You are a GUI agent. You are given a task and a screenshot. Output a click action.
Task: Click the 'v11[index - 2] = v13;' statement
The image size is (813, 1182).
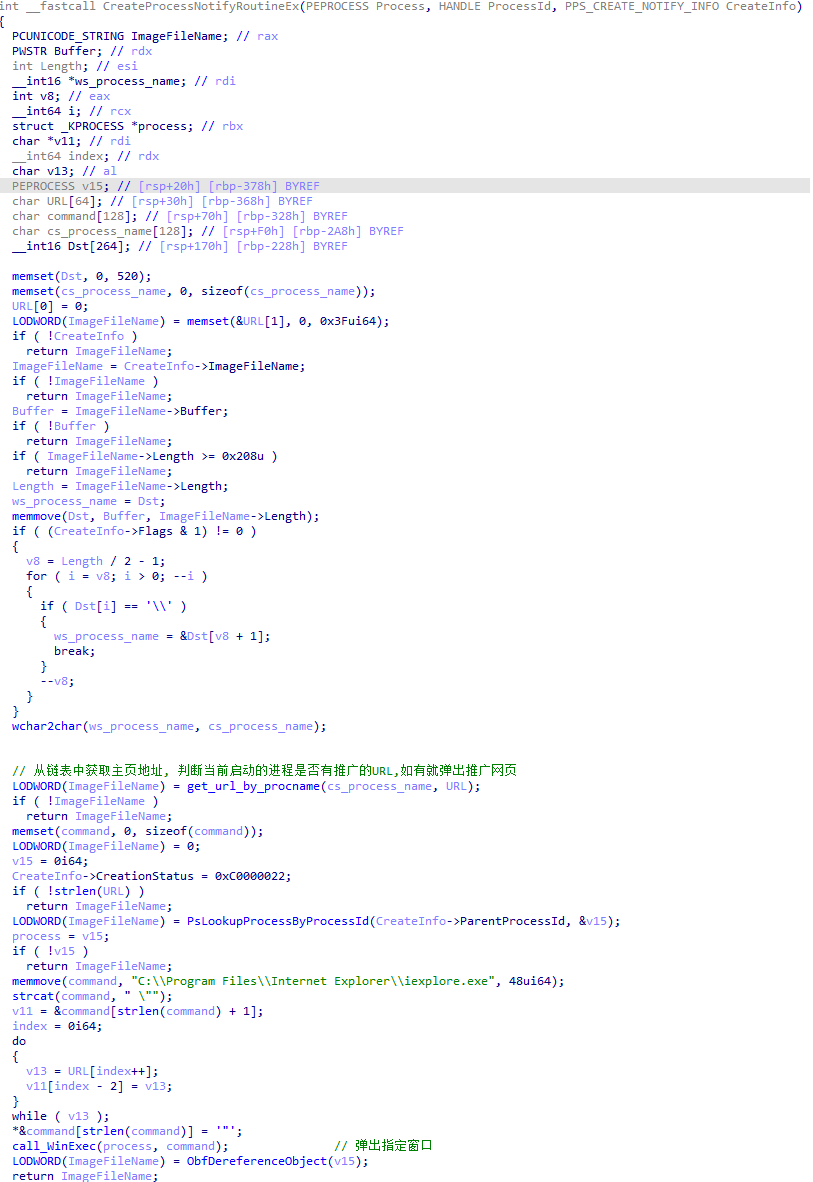coord(99,1086)
